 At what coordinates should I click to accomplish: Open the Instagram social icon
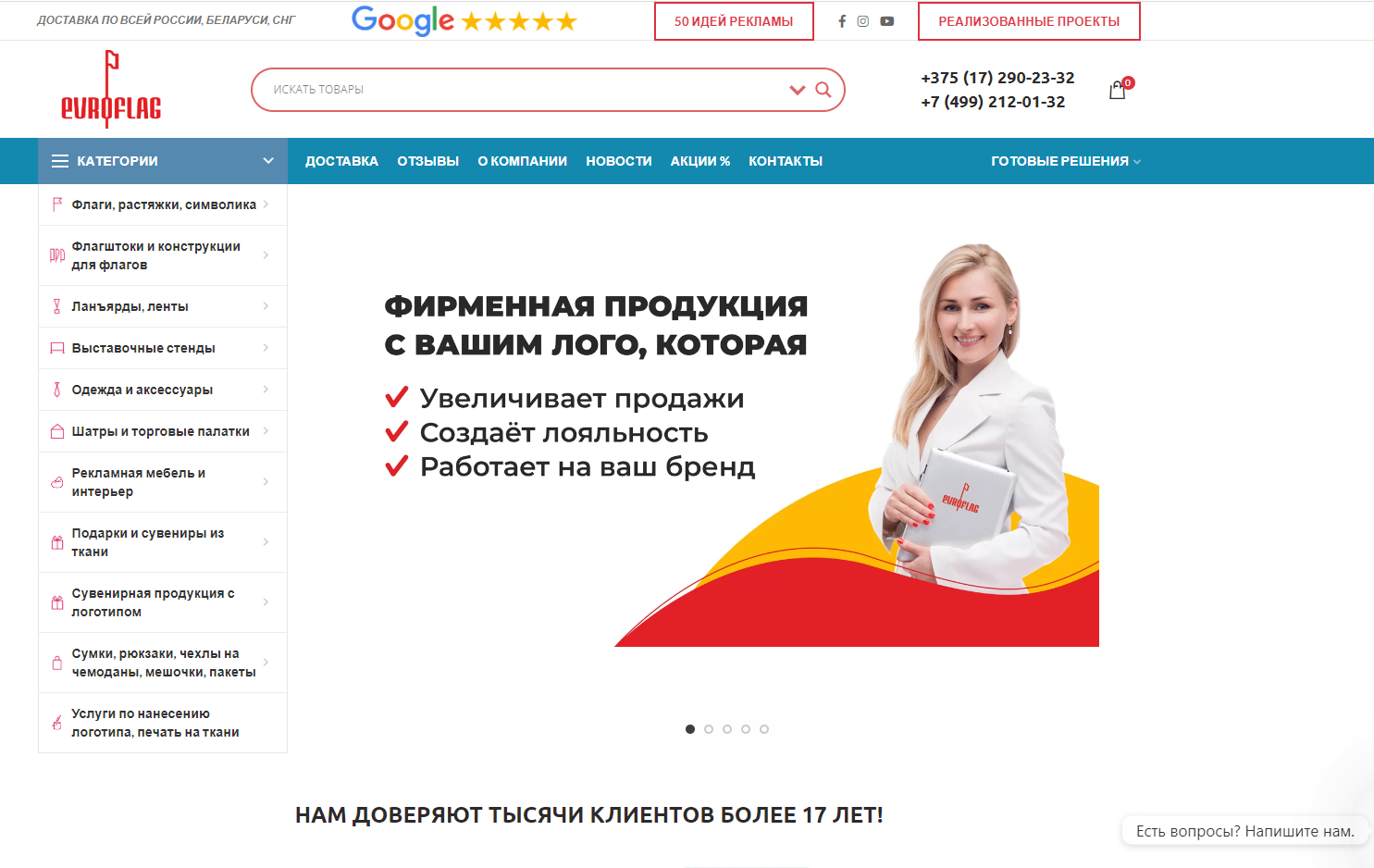pyautogui.click(x=863, y=21)
